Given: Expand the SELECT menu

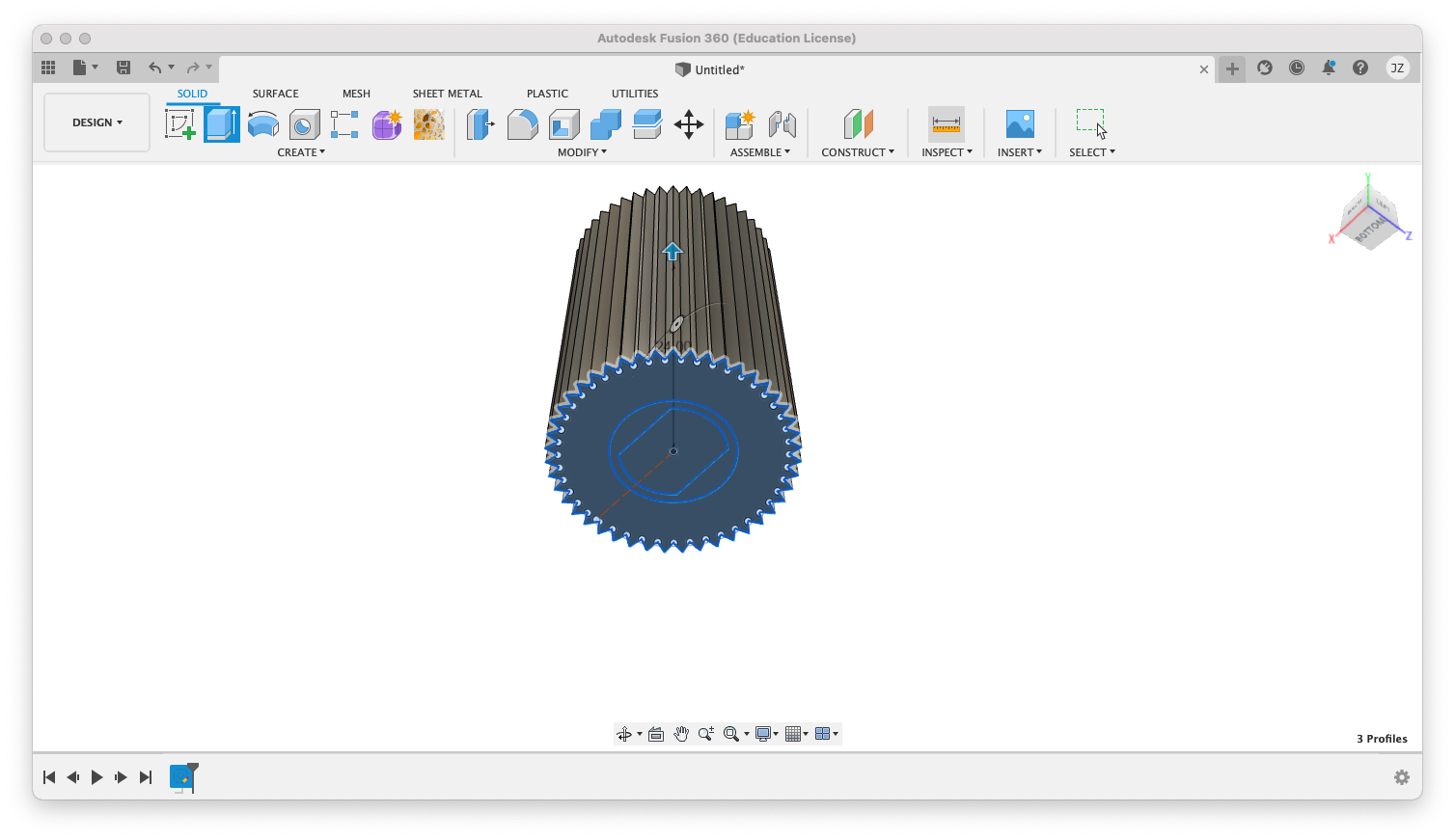Looking at the screenshot, I should 1092,152.
